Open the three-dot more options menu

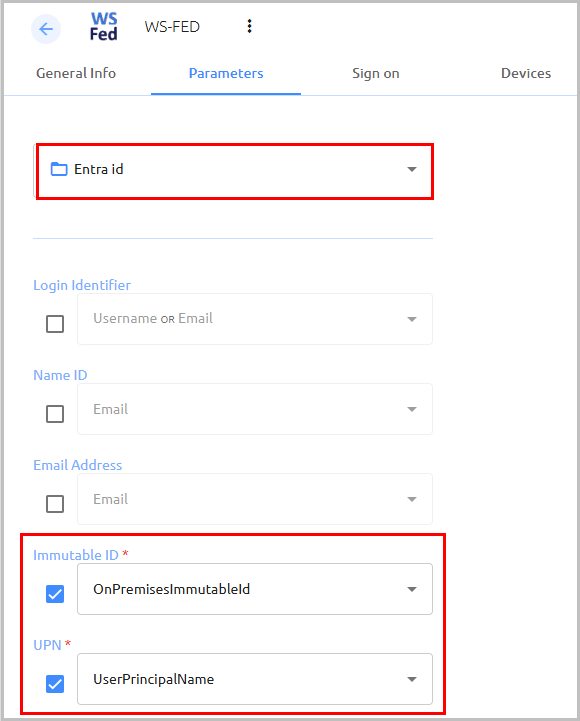pyautogui.click(x=249, y=26)
